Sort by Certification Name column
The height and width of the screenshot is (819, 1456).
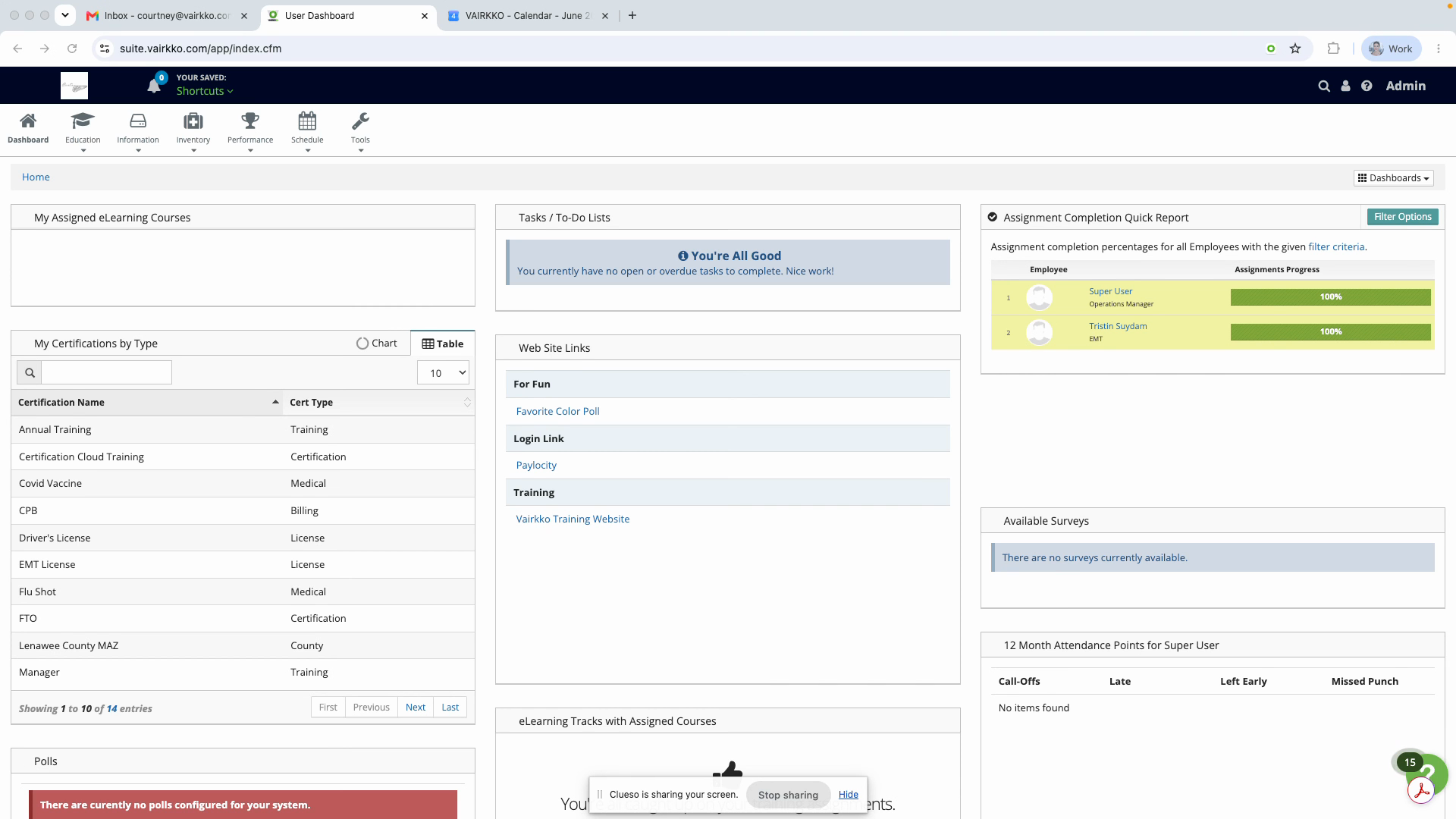(147, 403)
